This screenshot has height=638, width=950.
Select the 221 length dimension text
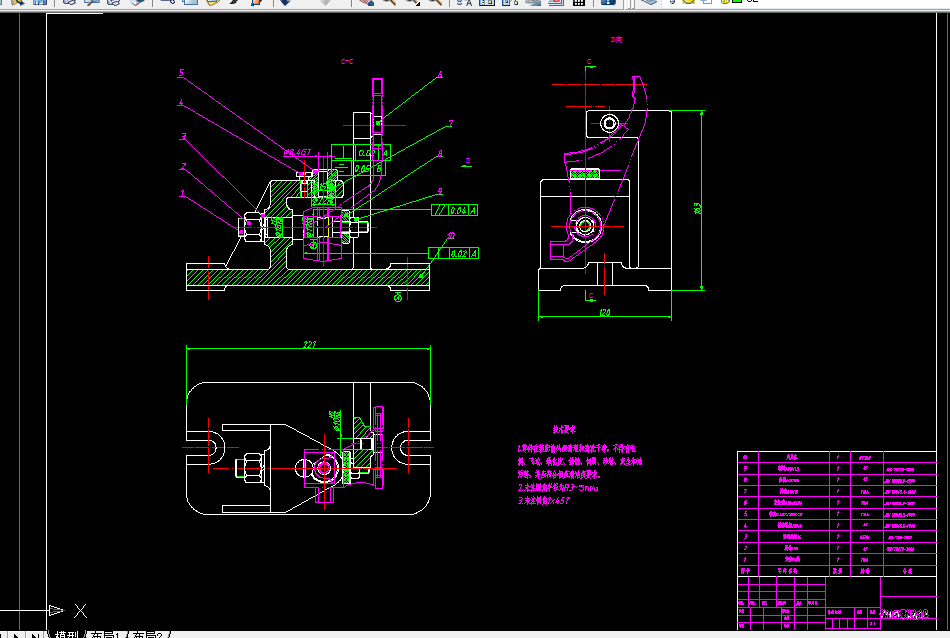[x=310, y=344]
